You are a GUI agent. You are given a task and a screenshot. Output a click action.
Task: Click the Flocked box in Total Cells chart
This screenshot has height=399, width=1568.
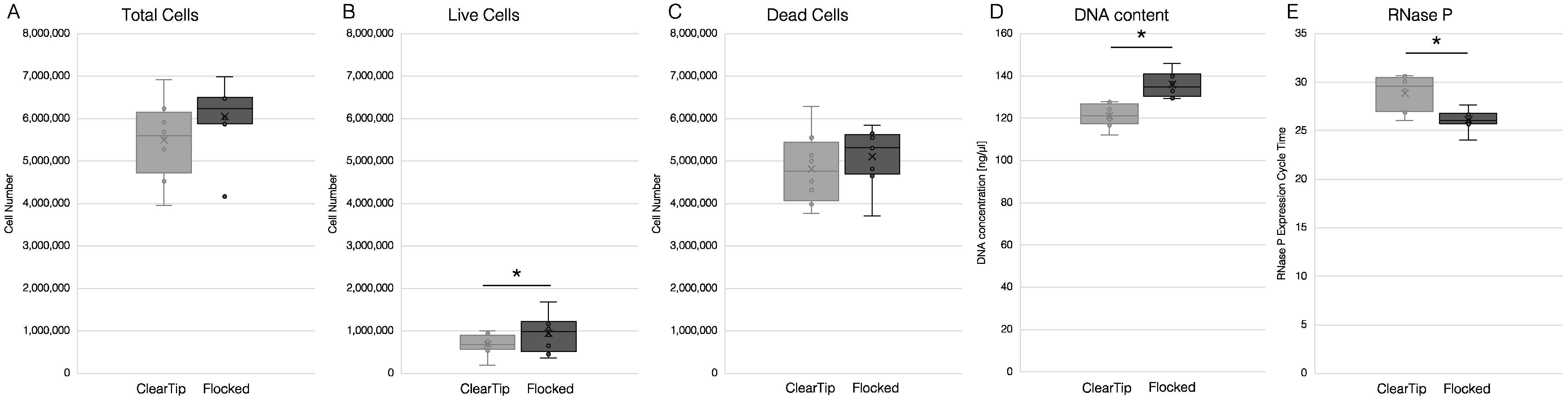225,110
